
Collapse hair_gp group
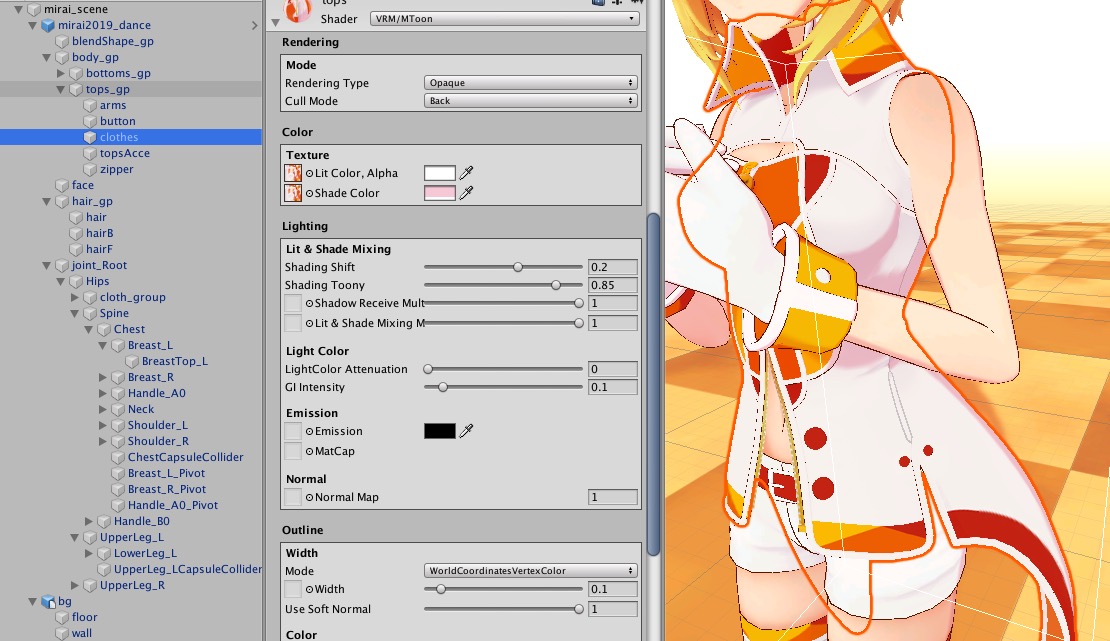point(47,201)
